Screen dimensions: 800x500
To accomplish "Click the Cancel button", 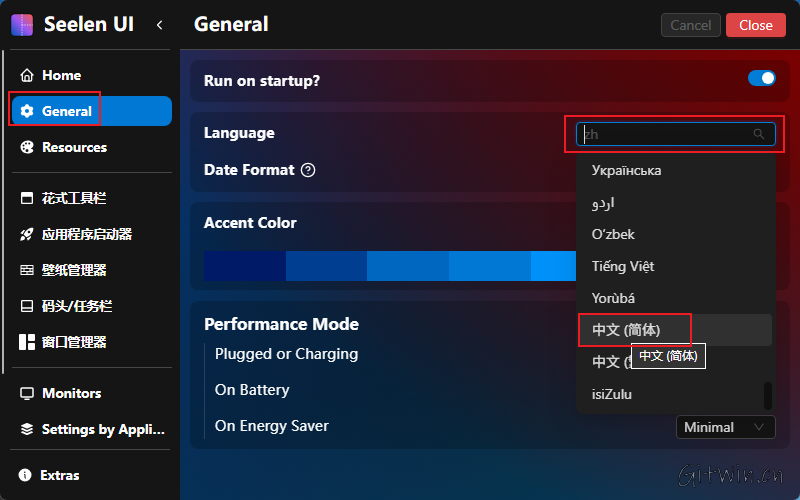I will pyautogui.click(x=690, y=25).
